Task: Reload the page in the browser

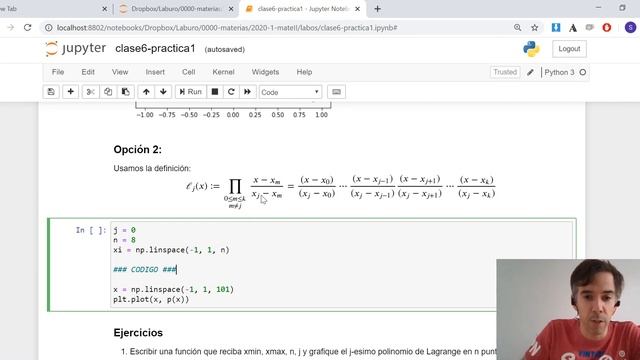Action: (27, 28)
